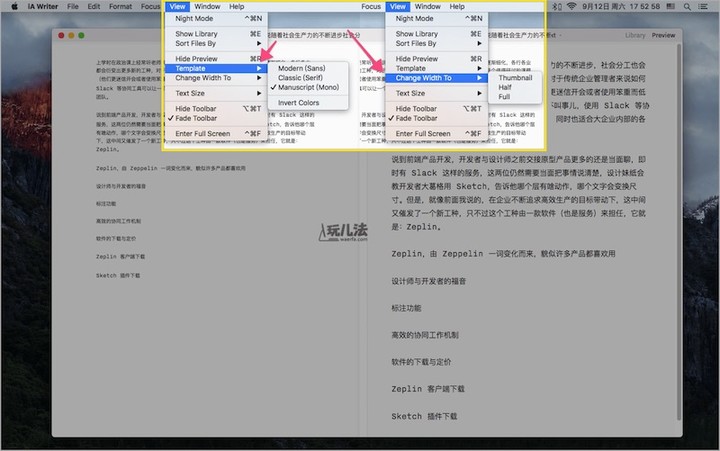Toggle Invert Colors in Template submenu
720x451 pixels.
299,103
